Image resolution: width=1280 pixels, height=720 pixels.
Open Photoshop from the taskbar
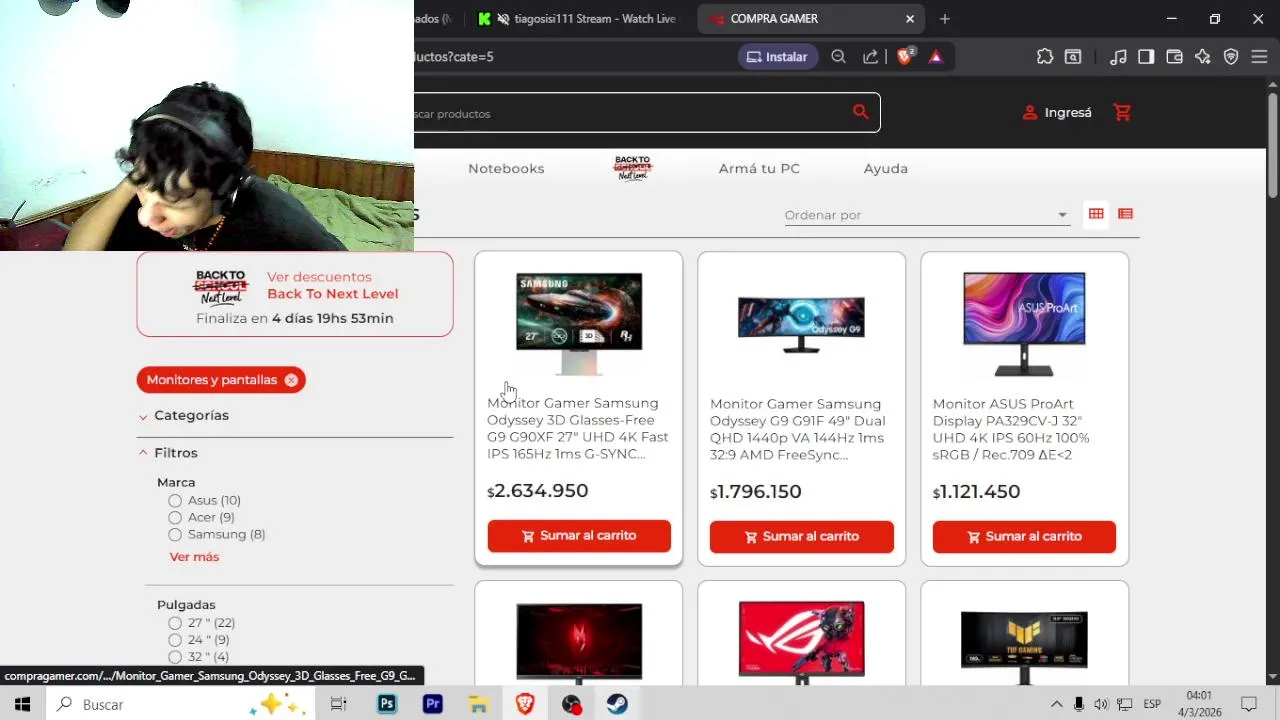(386, 704)
